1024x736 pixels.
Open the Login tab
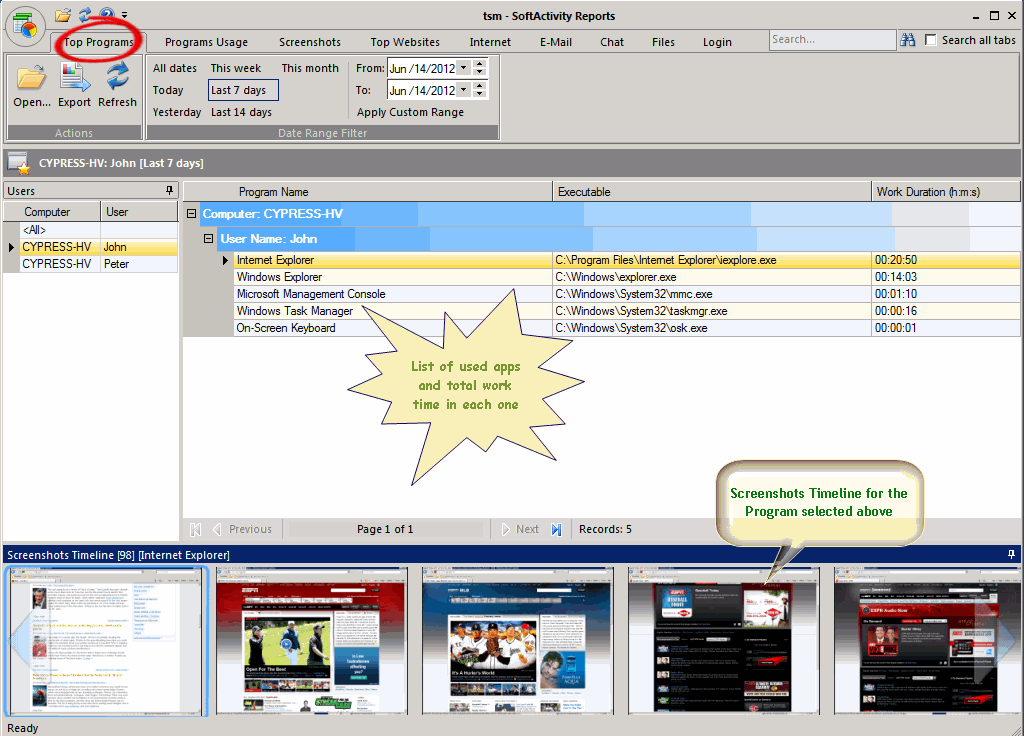pyautogui.click(x=717, y=42)
